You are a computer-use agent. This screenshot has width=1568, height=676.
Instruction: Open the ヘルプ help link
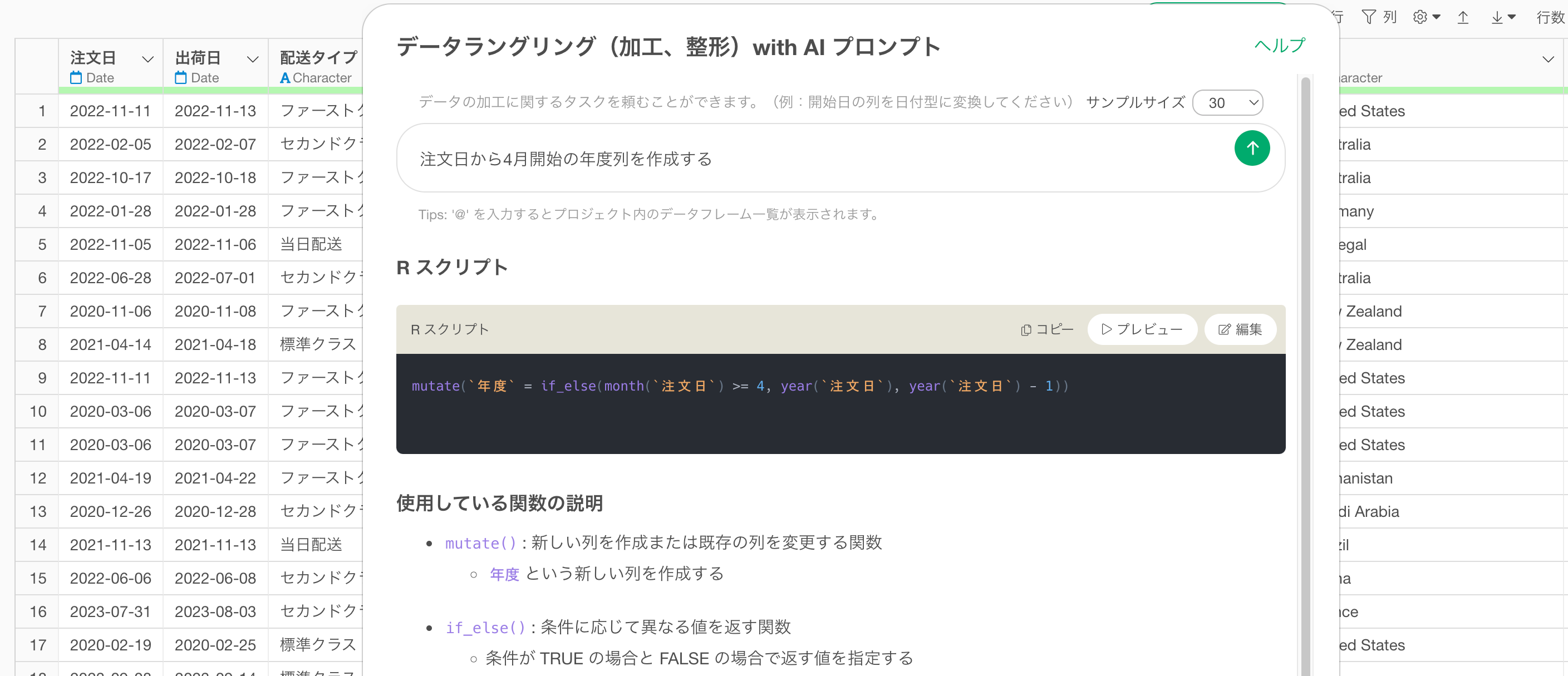pyautogui.click(x=1279, y=46)
